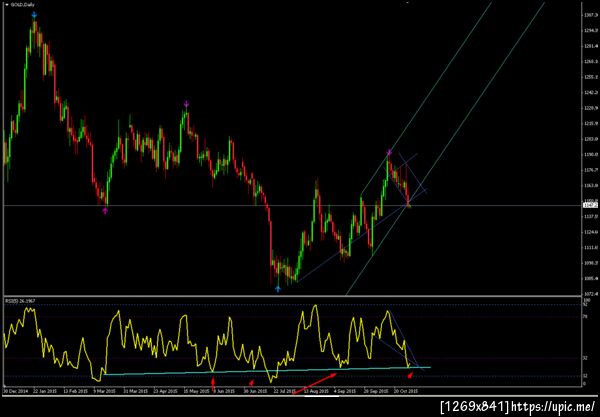Click the 15 May 2015 date label
This screenshot has height=417, width=600.
pyautogui.click(x=196, y=391)
